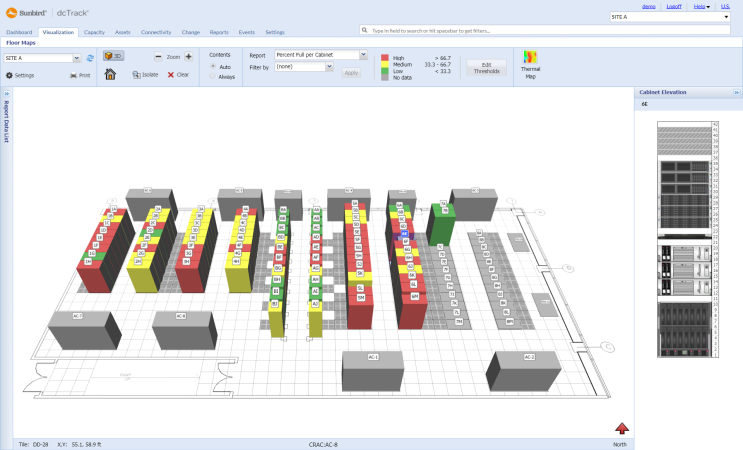Click the Thermal Map icon

point(530,57)
